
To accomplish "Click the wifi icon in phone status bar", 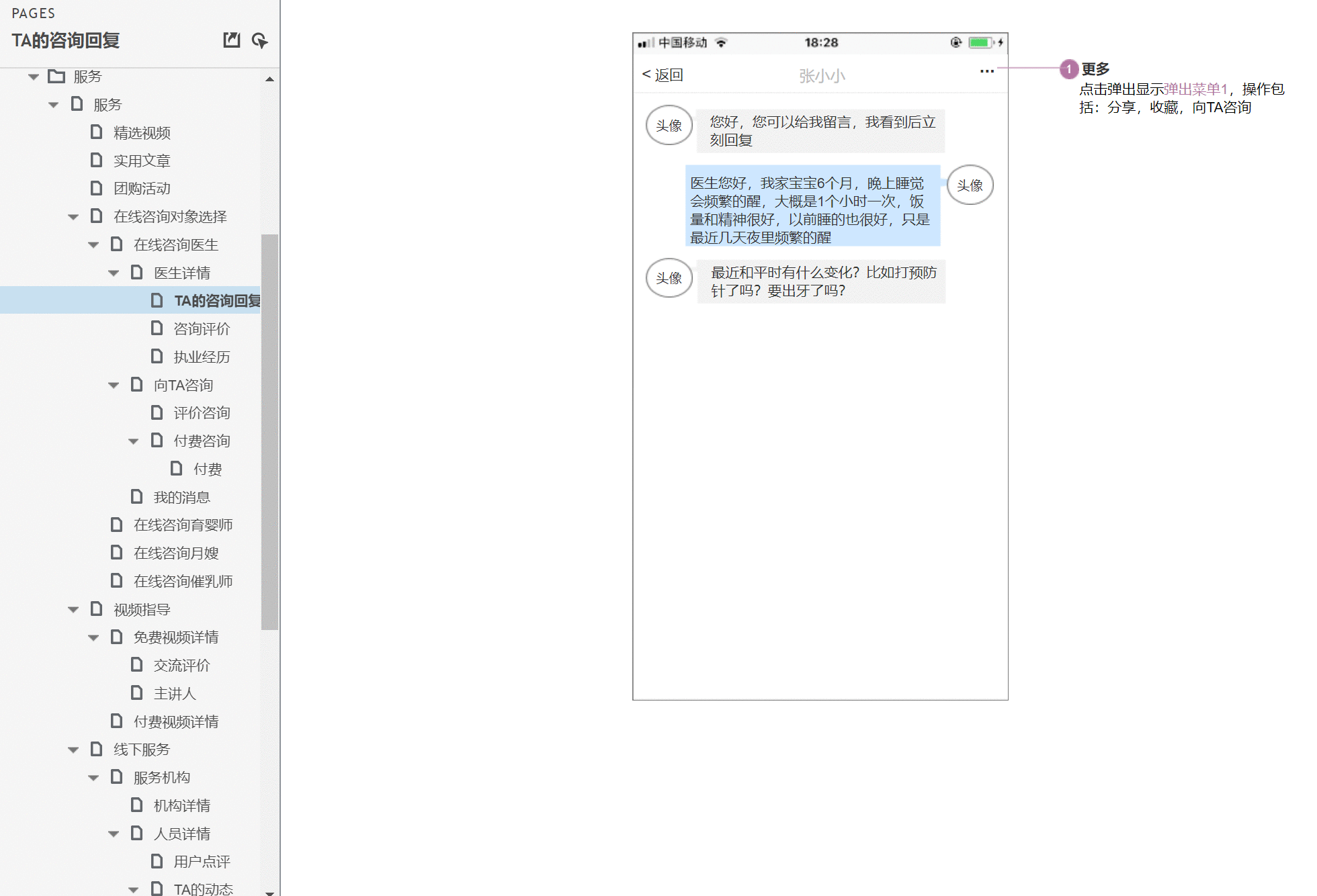I will tap(721, 42).
